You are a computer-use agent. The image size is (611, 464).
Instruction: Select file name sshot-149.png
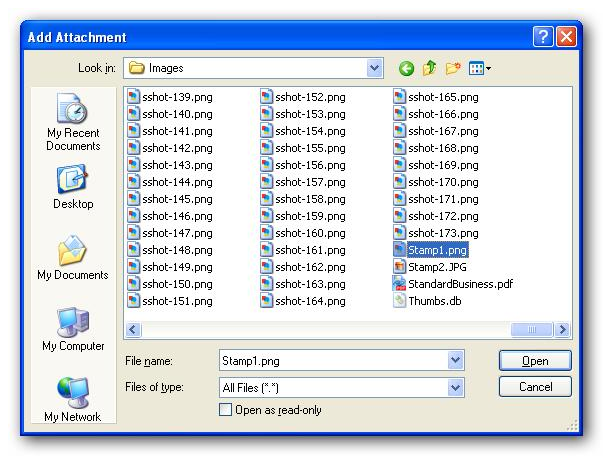(x=177, y=267)
